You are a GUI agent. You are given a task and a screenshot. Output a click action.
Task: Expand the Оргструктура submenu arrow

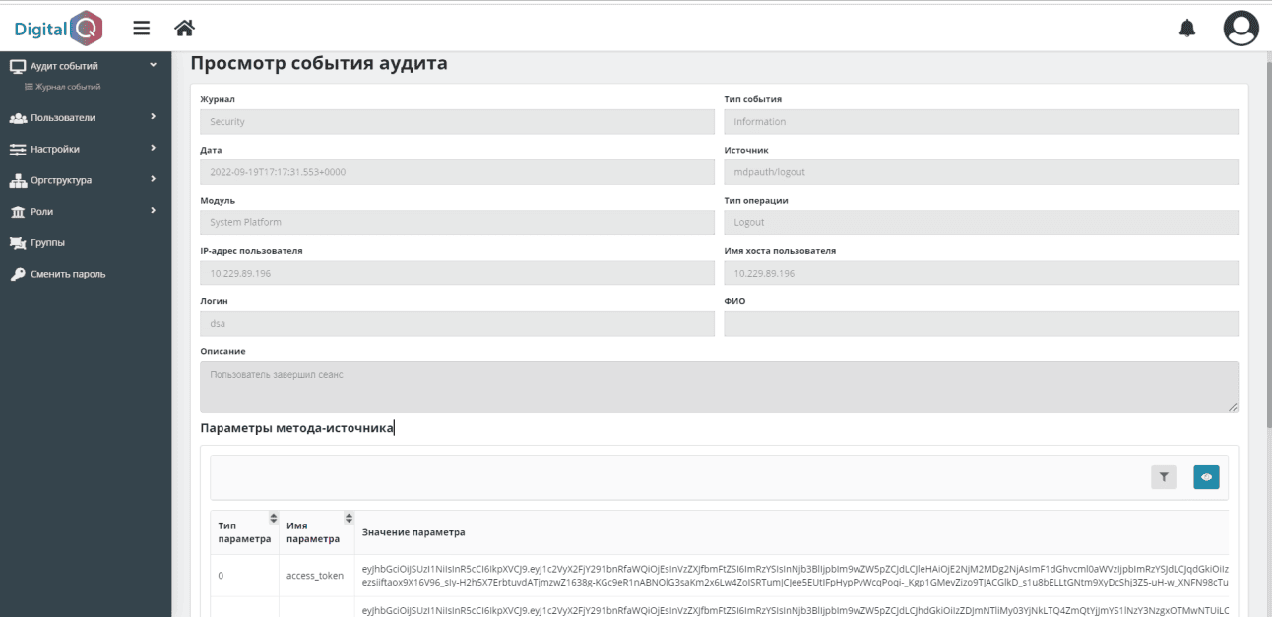pyautogui.click(x=153, y=179)
